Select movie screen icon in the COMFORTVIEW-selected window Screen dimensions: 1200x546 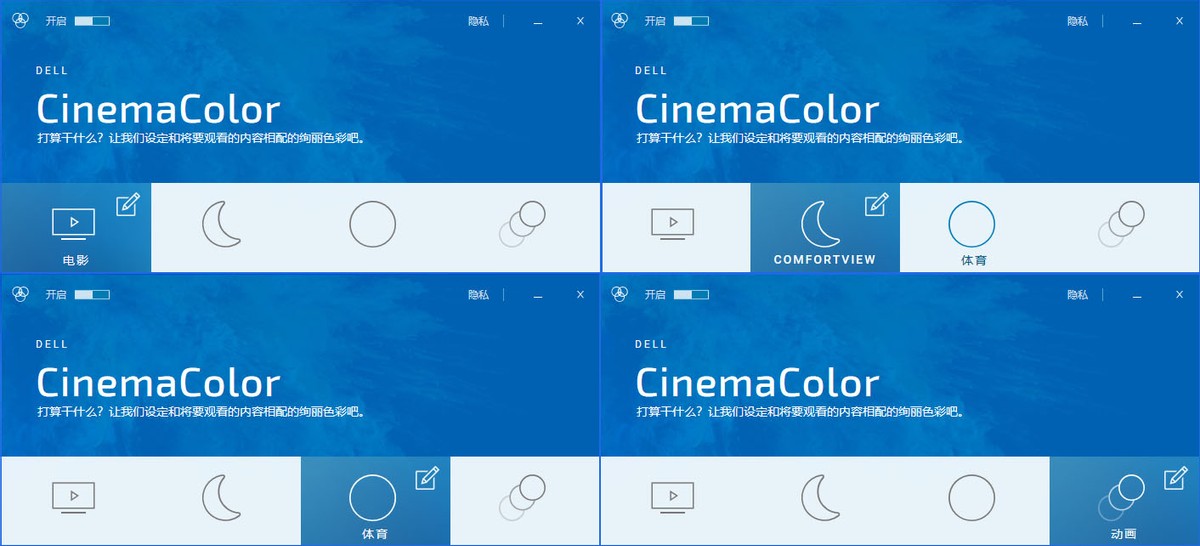coord(673,224)
